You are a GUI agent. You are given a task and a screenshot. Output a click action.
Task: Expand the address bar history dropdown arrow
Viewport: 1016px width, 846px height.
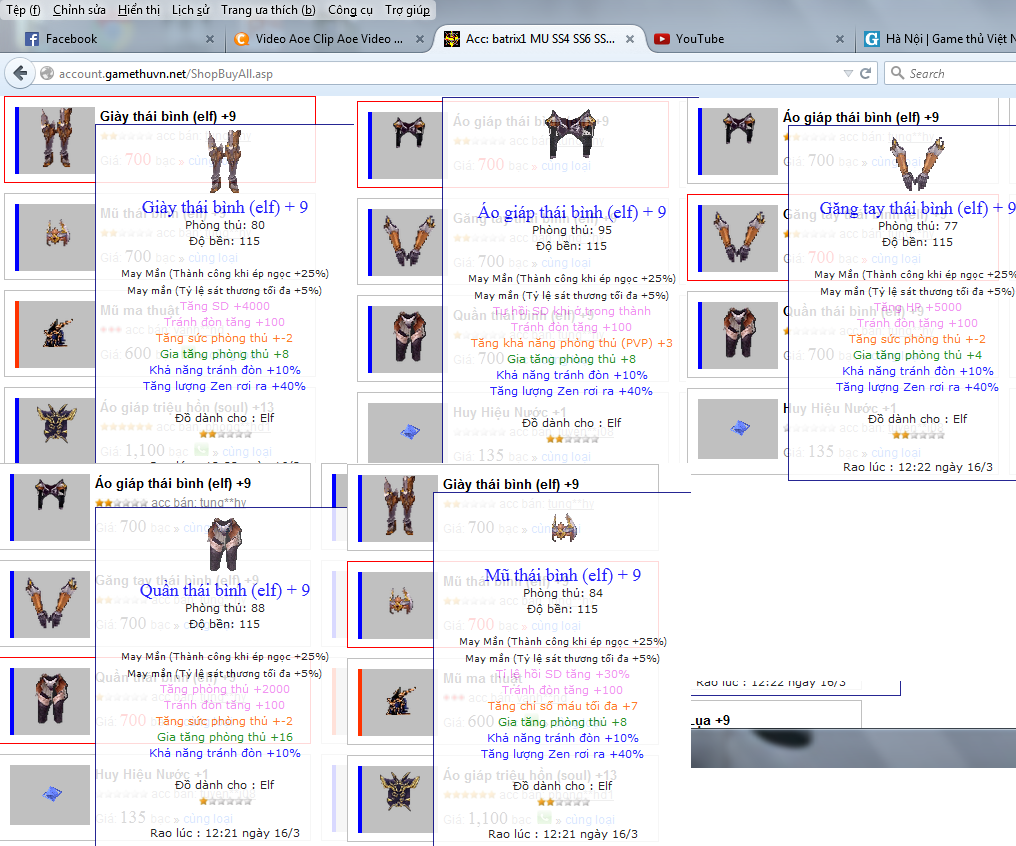pos(848,74)
